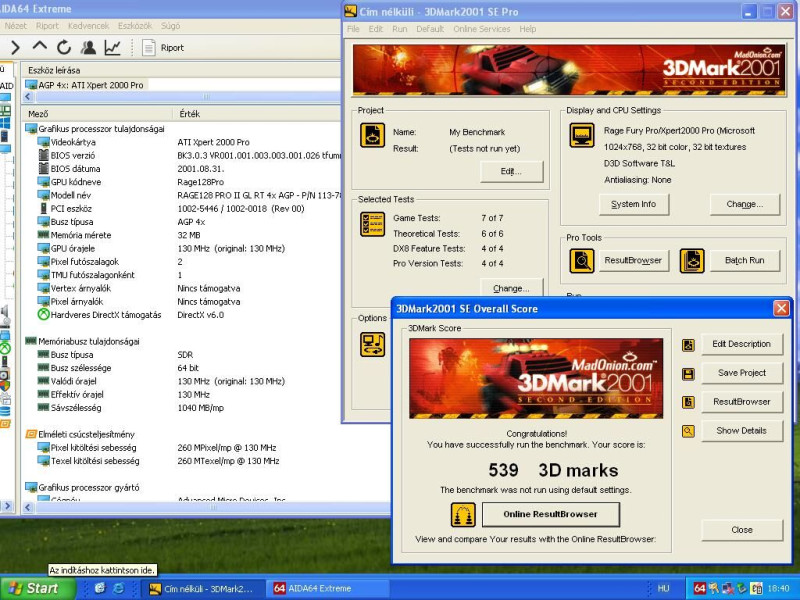Switch to 3DMark2001 taskbar button
Screen dimensions: 800x600
point(203,589)
